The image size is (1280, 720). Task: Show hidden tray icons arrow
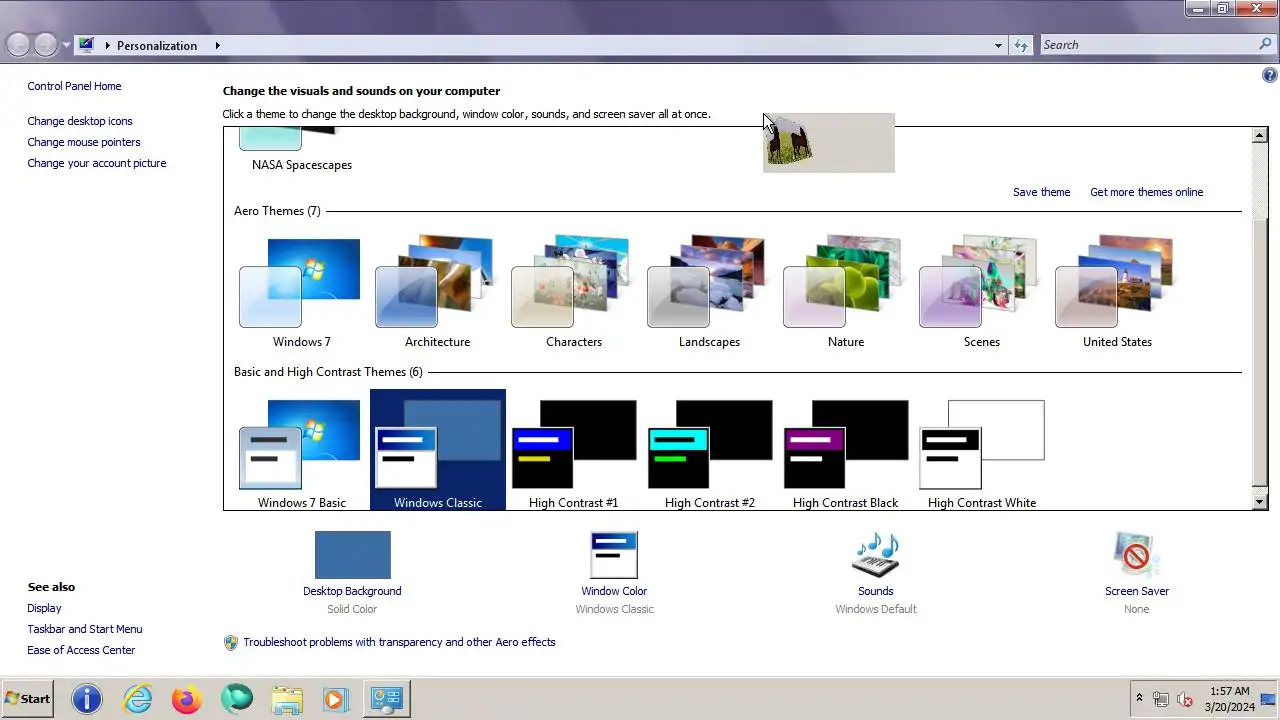coord(1139,699)
